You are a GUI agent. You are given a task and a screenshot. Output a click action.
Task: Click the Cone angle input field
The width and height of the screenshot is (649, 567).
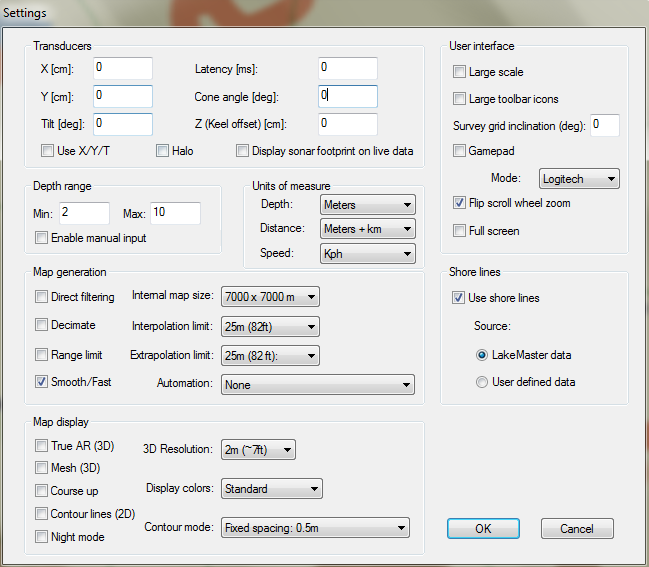click(348, 96)
